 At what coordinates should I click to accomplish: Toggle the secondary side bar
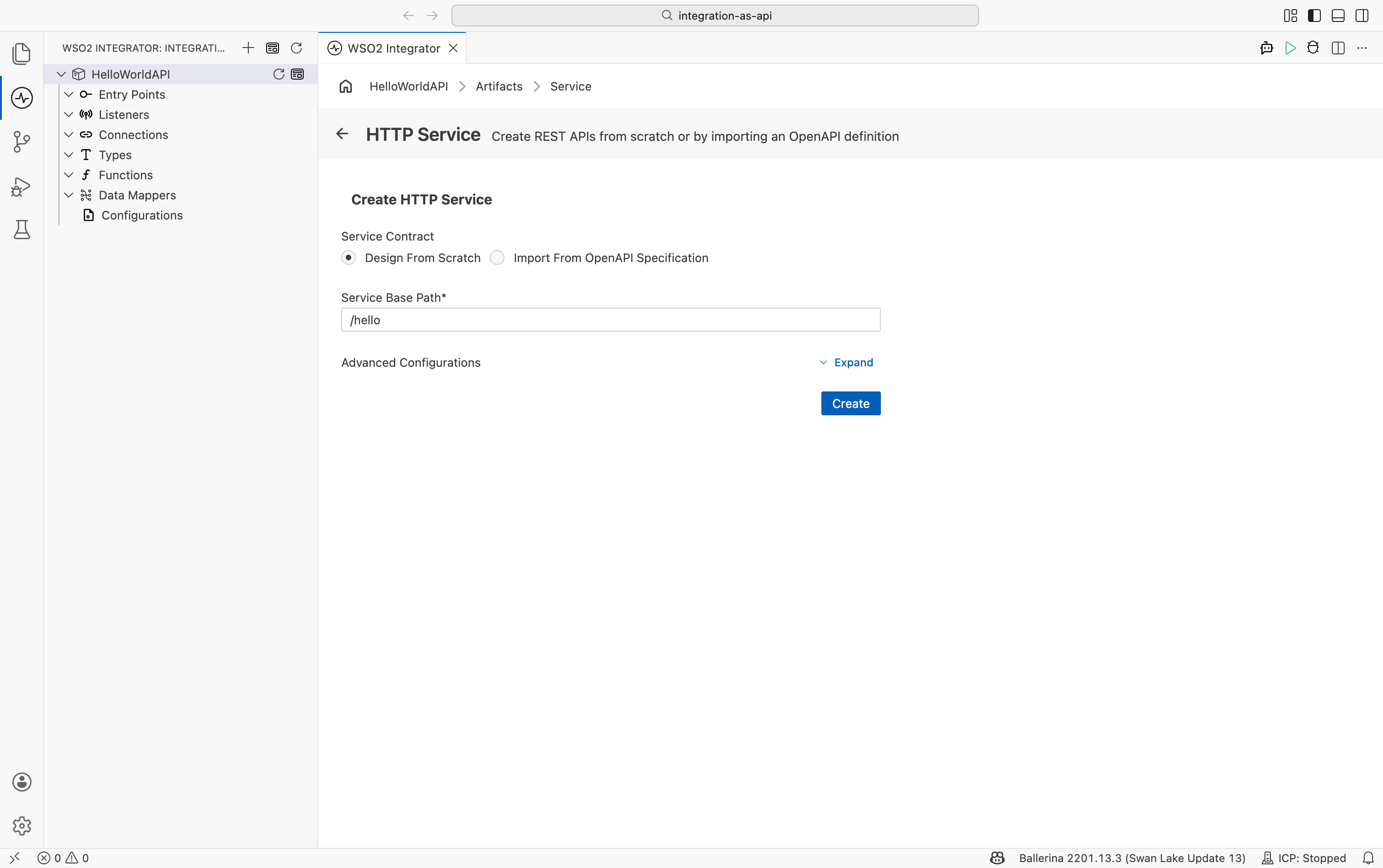click(x=1362, y=16)
